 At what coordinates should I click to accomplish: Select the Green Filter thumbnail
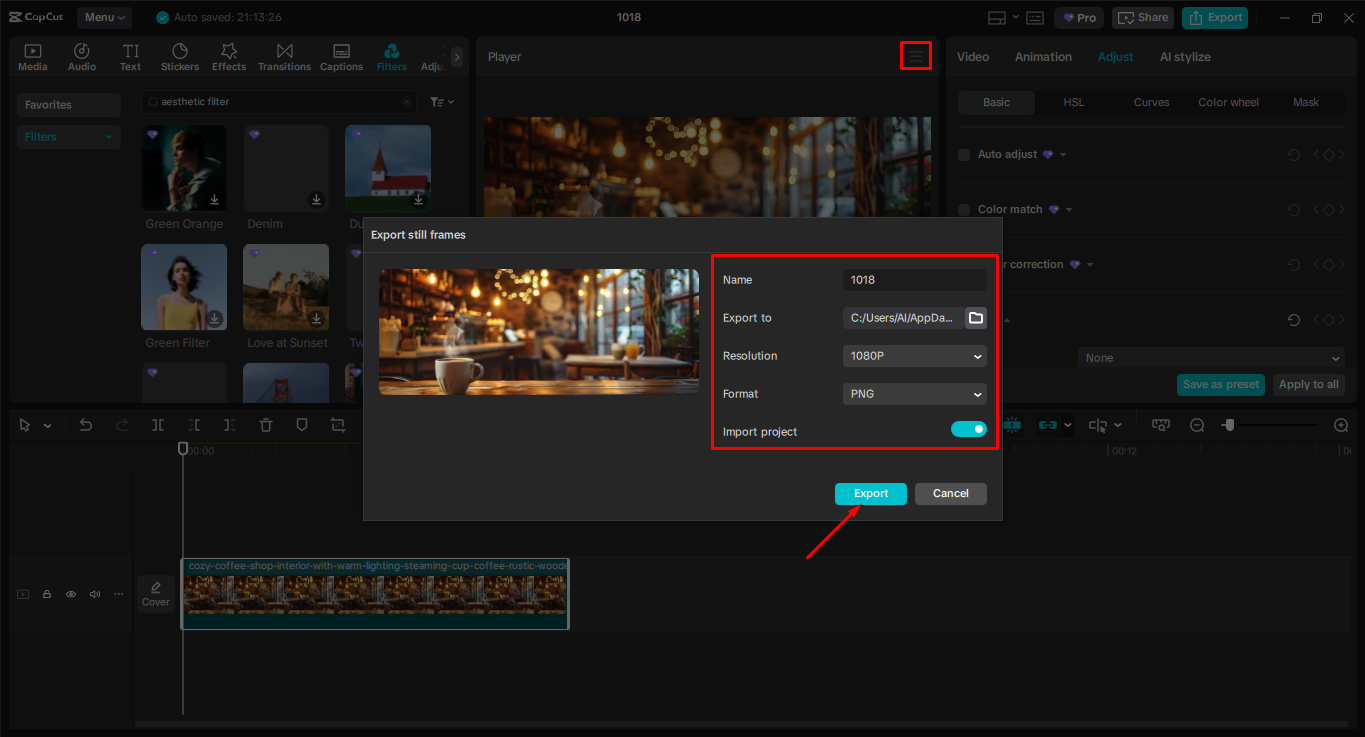183,287
